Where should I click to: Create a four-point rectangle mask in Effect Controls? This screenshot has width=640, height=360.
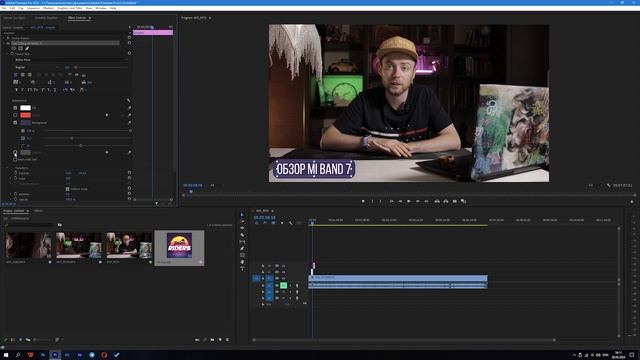[x=20, y=48]
